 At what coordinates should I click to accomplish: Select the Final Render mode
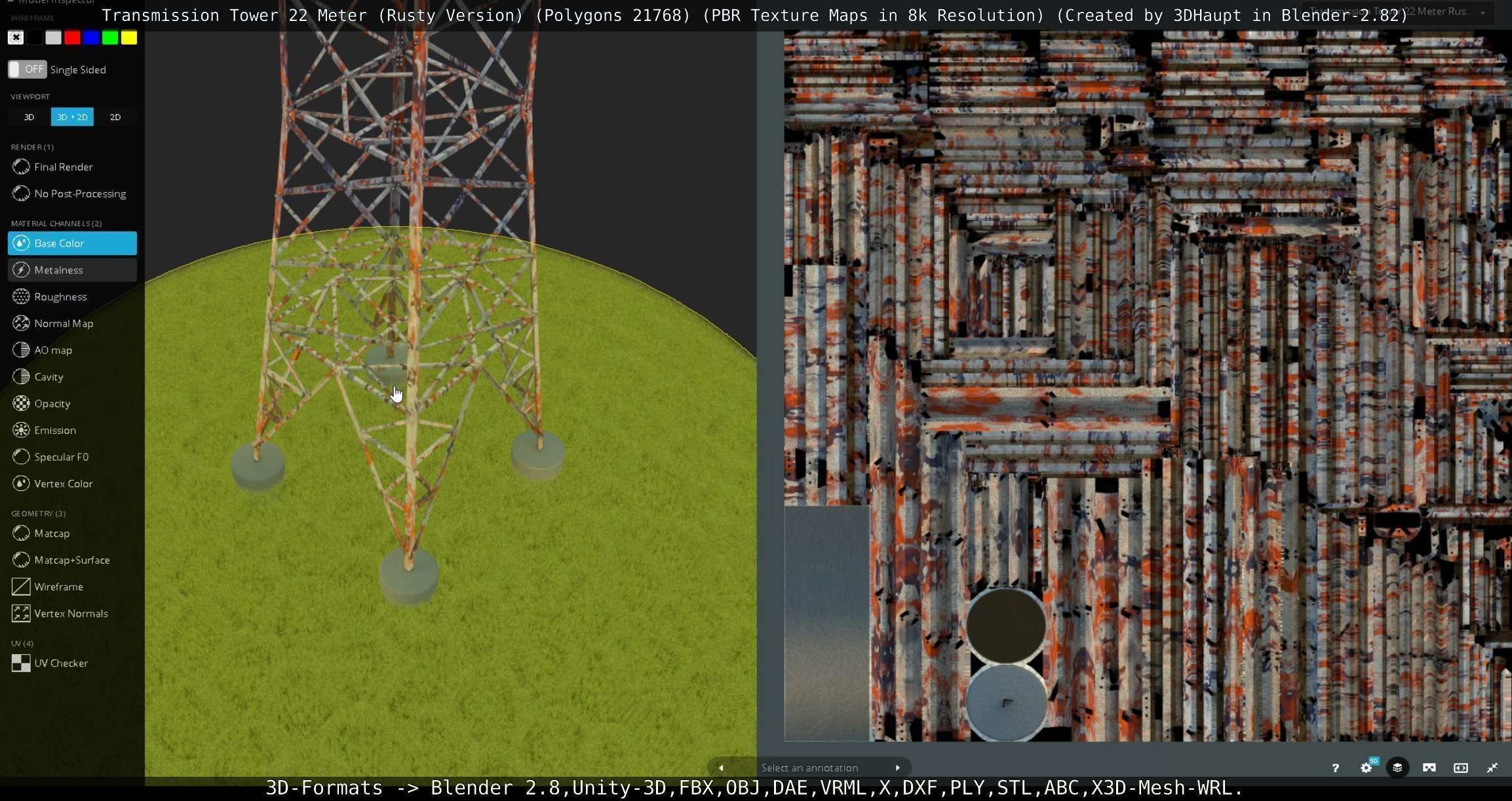pyautogui.click(x=72, y=167)
